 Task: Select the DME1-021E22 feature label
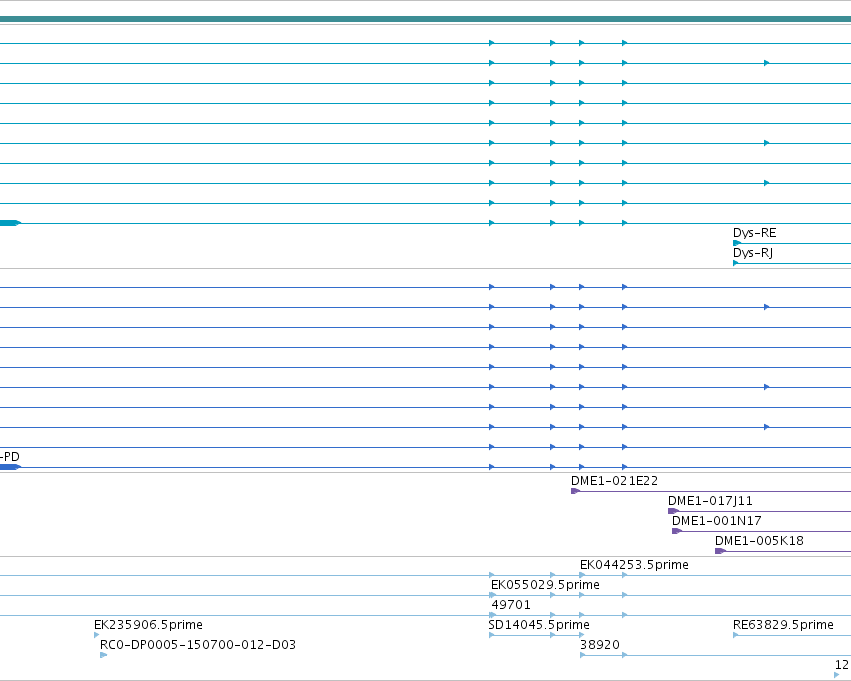pyautogui.click(x=614, y=481)
